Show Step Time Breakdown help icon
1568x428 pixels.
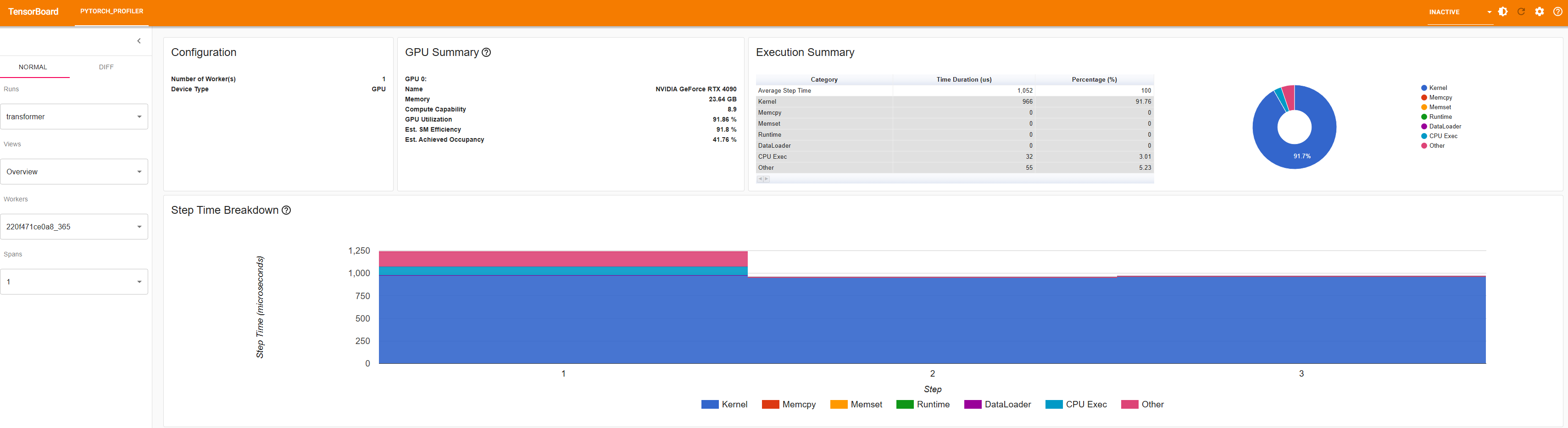(x=286, y=210)
